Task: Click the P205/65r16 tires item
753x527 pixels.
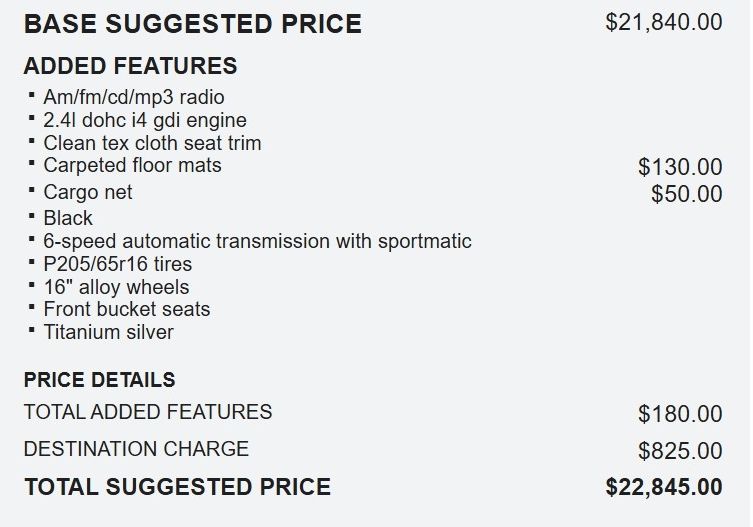Action: [118, 264]
